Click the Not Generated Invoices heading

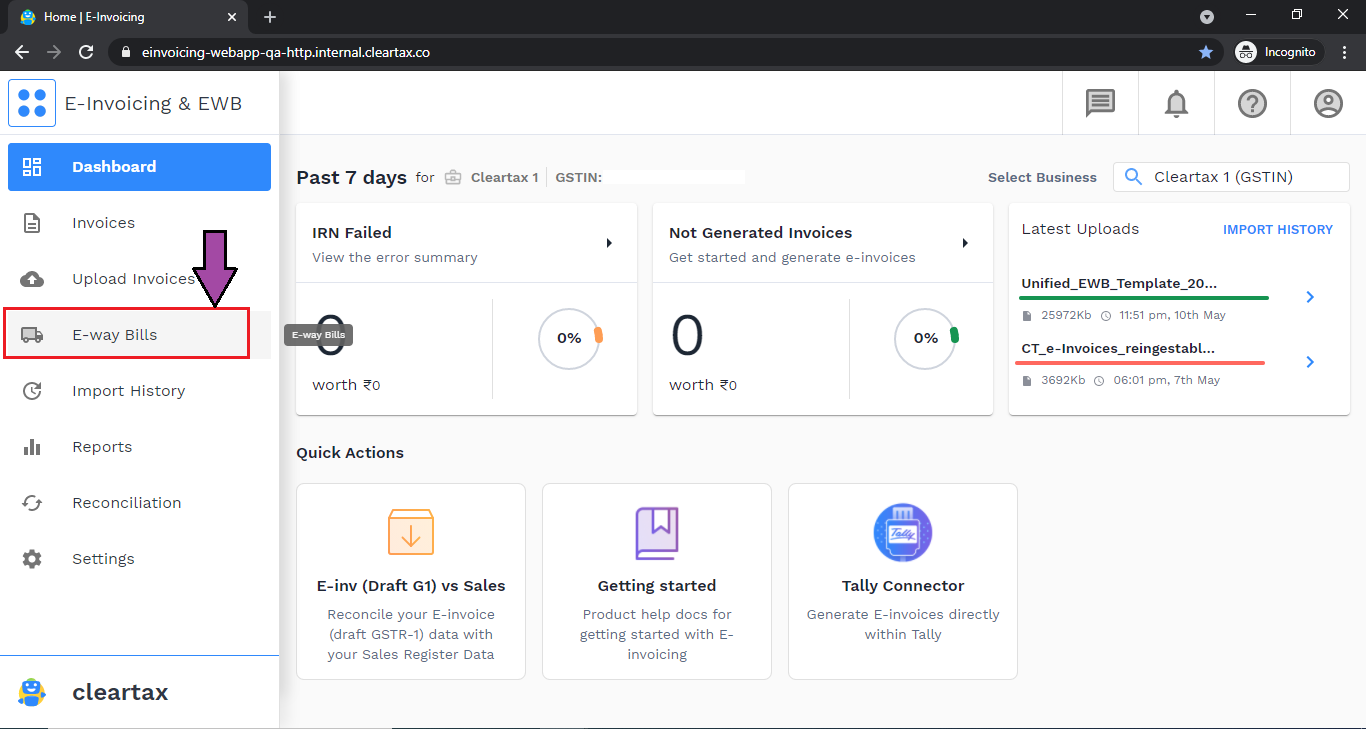pos(760,233)
